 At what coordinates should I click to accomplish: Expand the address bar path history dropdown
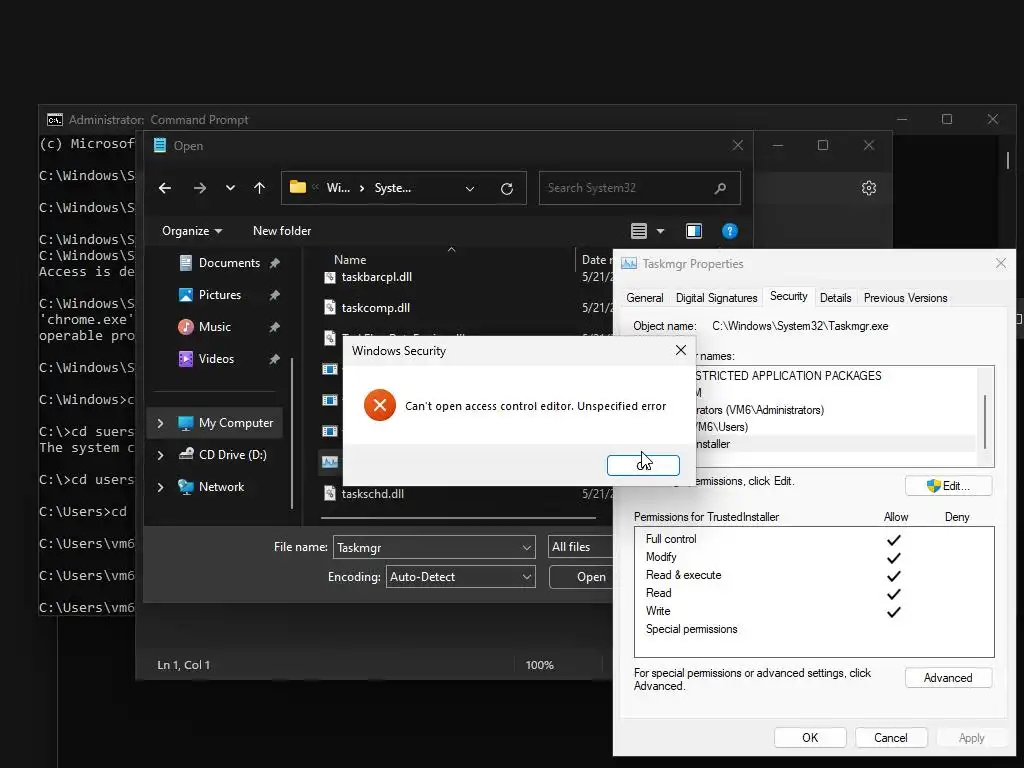pyautogui.click(x=470, y=189)
